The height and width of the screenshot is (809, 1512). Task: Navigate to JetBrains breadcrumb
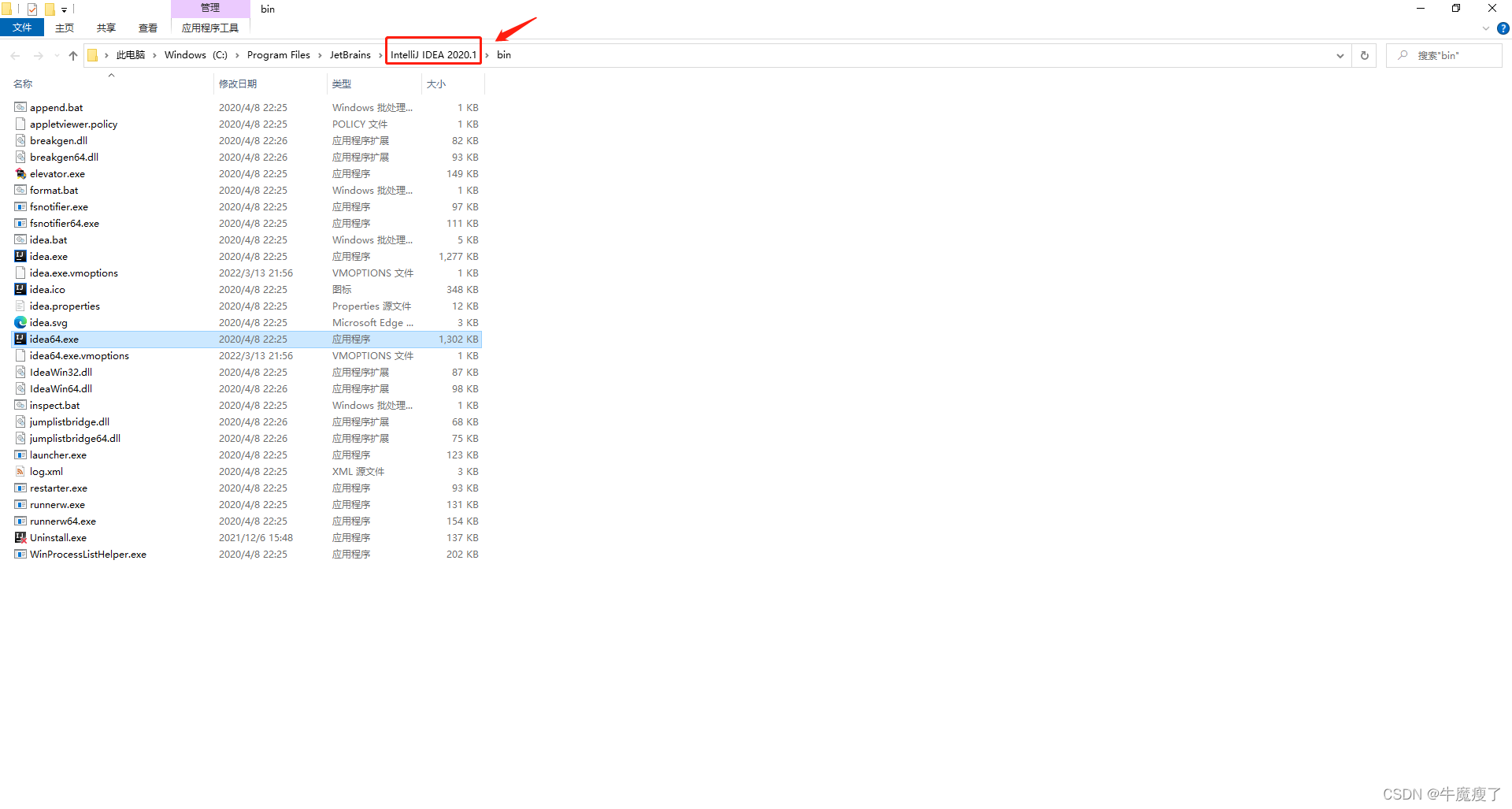[350, 55]
